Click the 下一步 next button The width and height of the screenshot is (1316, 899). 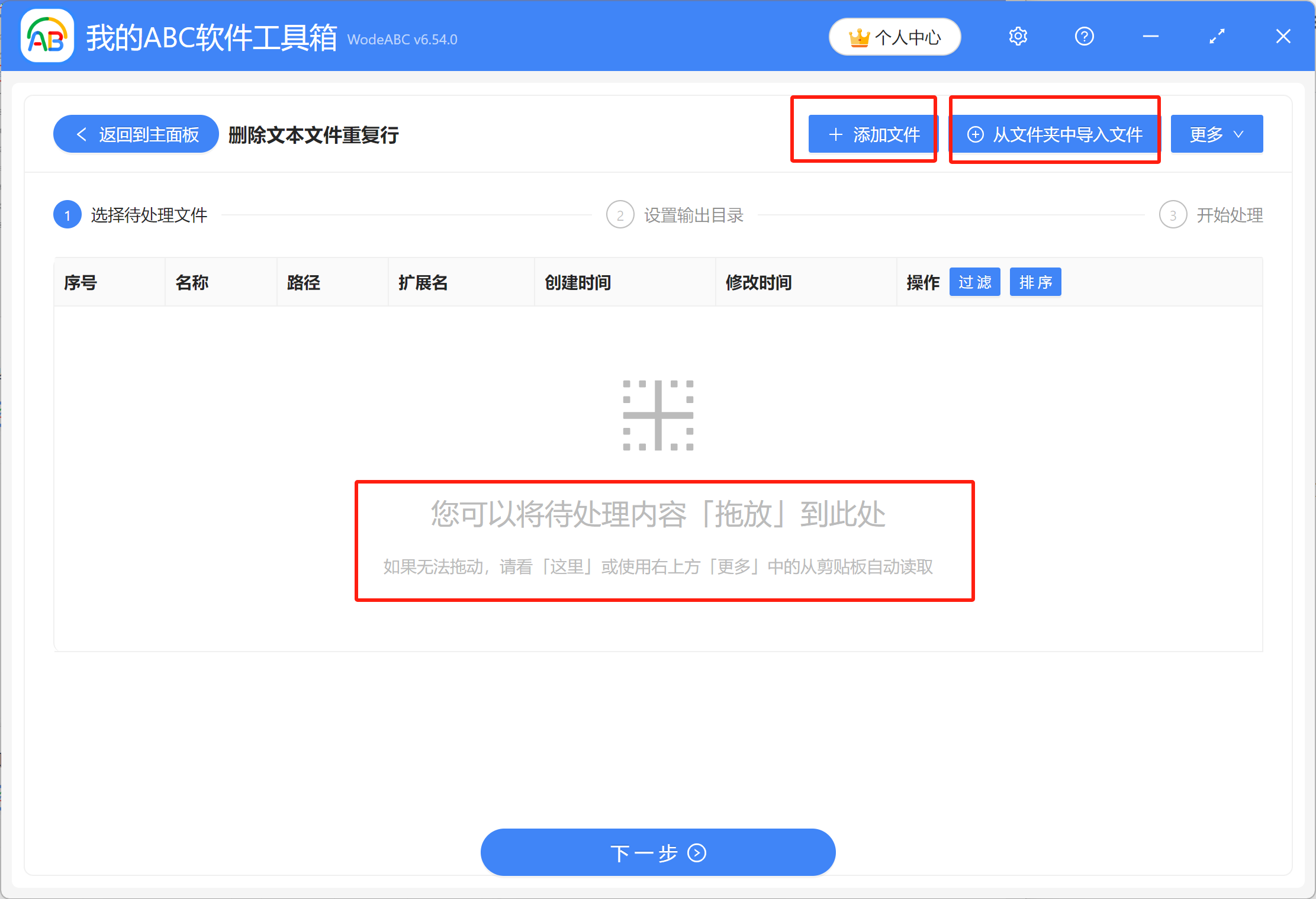coord(658,852)
